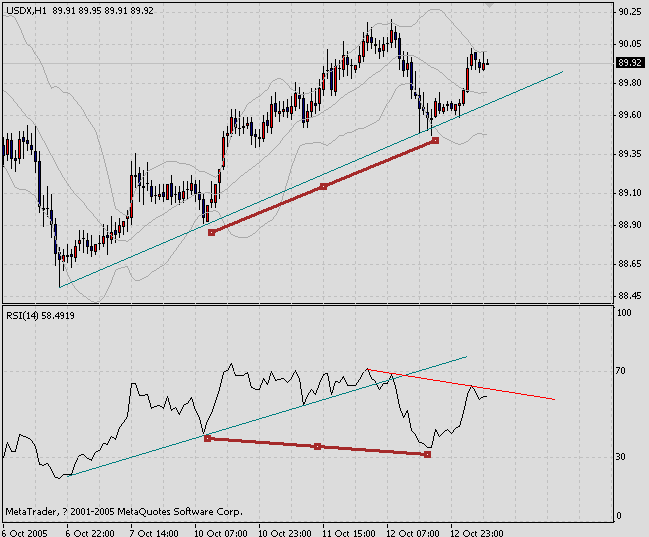Select the left handle of price chart red trendline
The width and height of the screenshot is (649, 537).
click(212, 233)
